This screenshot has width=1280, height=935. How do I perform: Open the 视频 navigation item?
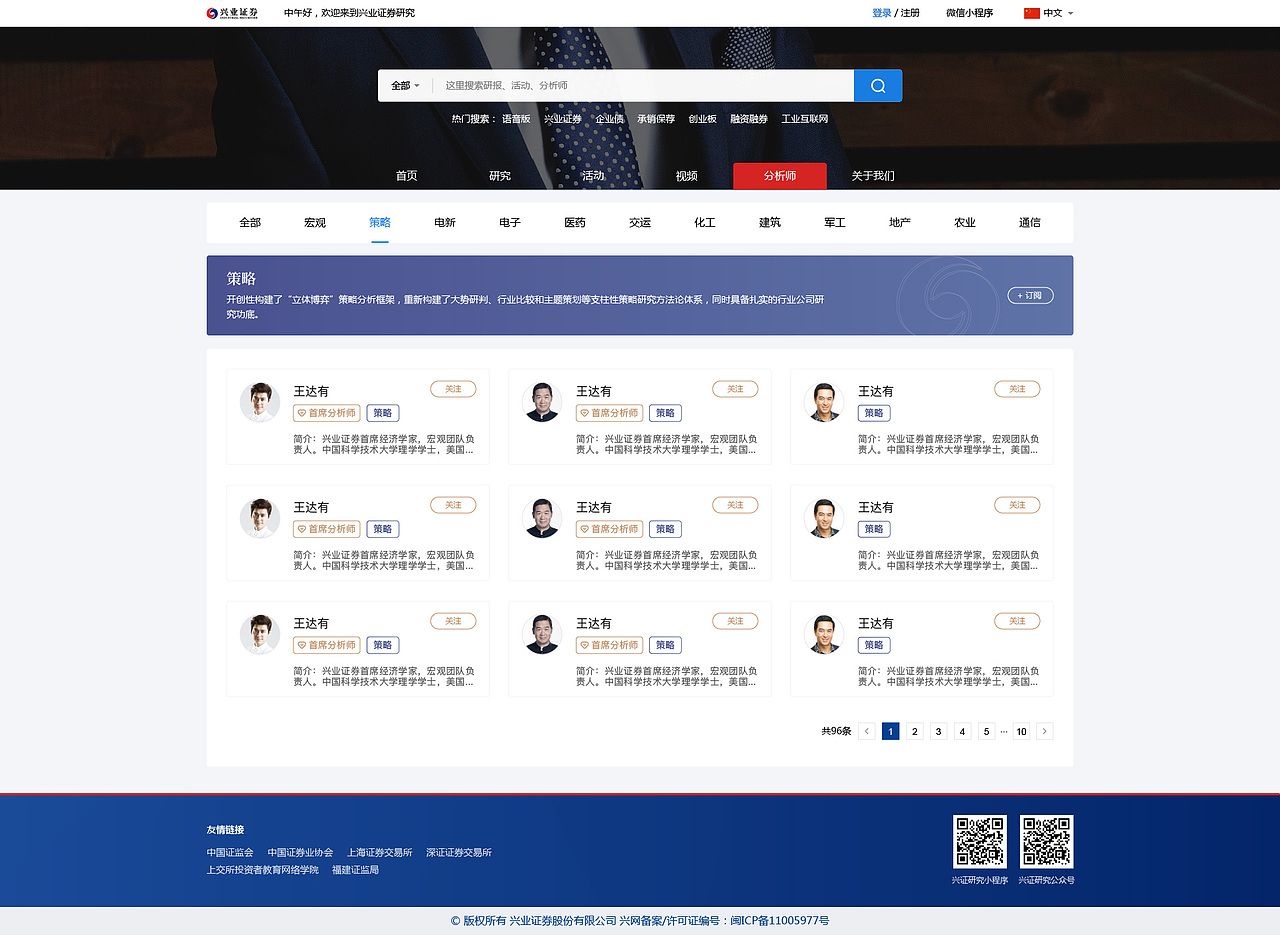pyautogui.click(x=686, y=176)
